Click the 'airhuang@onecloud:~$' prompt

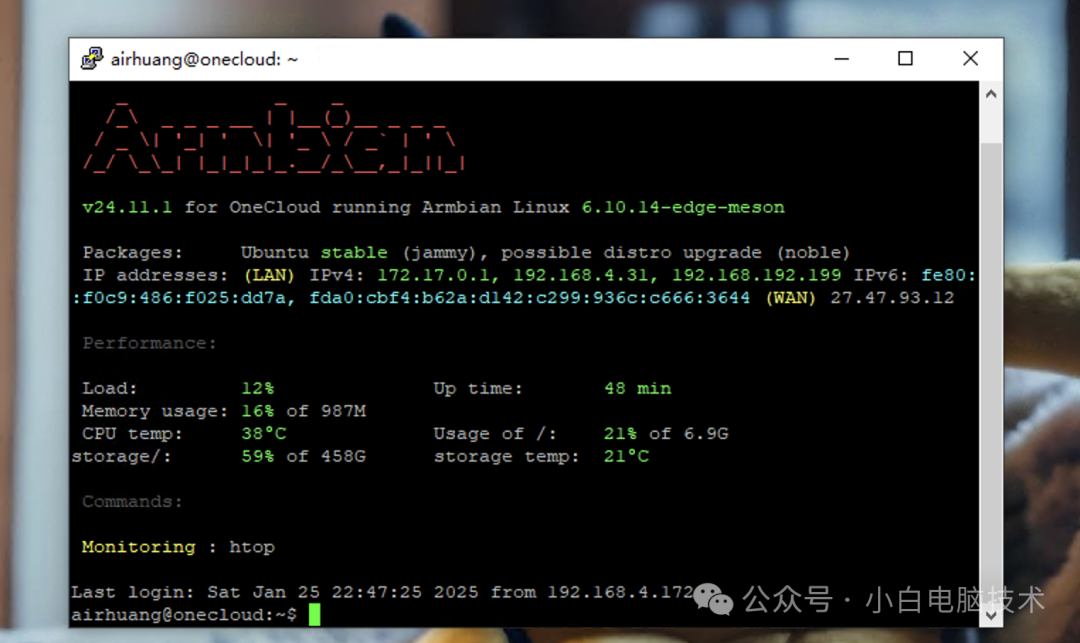coord(184,615)
